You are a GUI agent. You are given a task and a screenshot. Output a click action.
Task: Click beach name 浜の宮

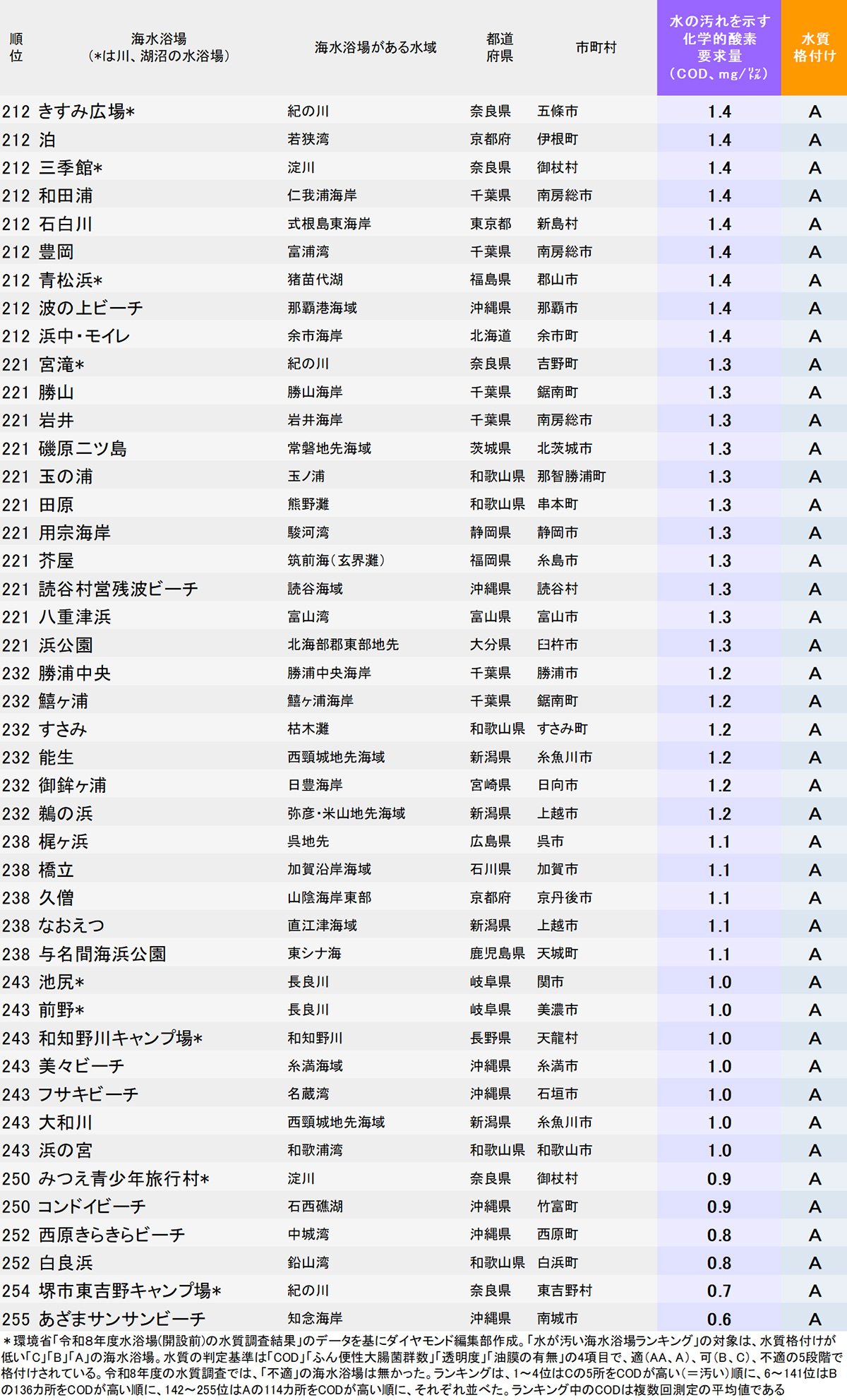tap(66, 1150)
